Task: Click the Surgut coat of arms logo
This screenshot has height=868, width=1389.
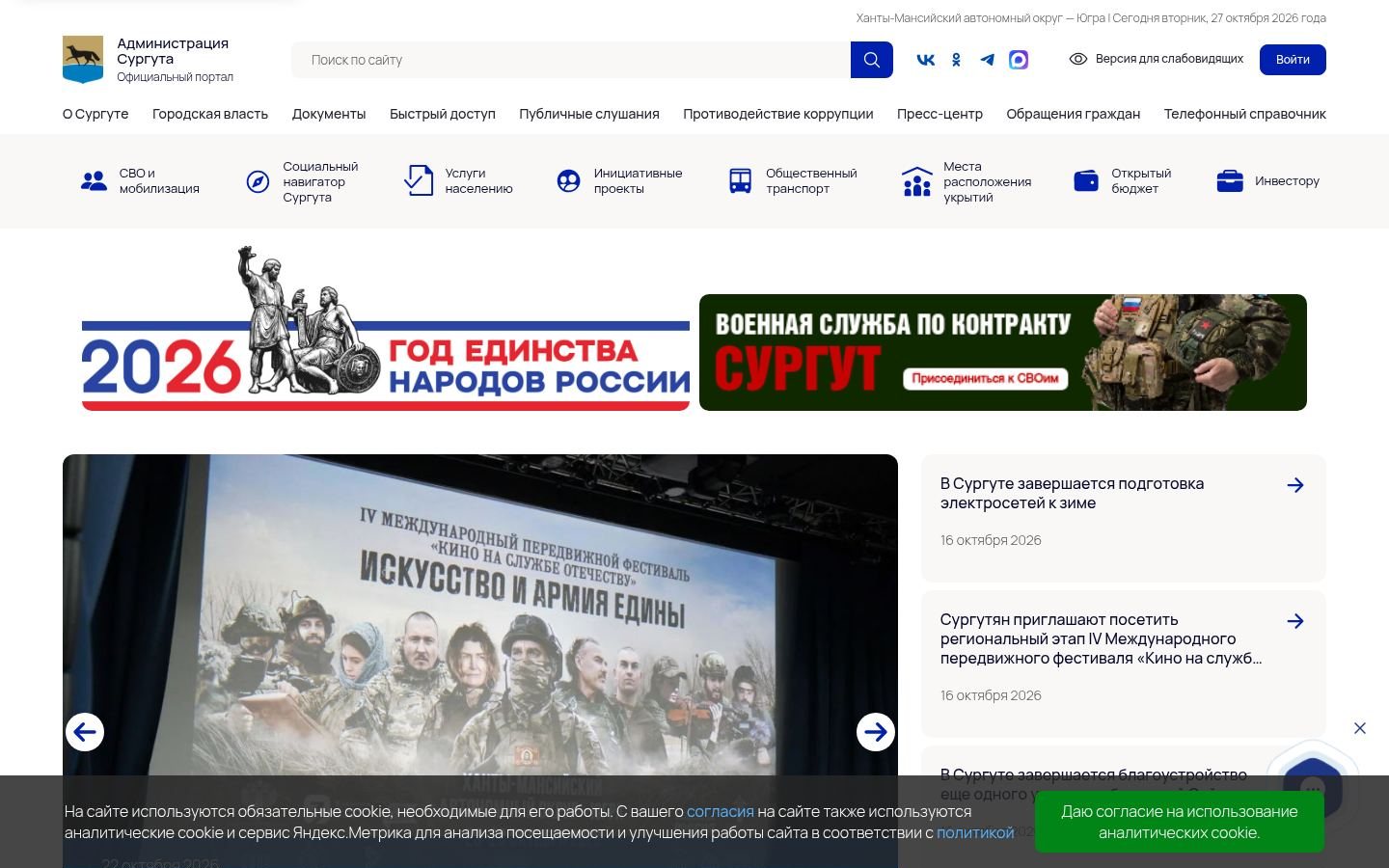Action: pos(83,60)
